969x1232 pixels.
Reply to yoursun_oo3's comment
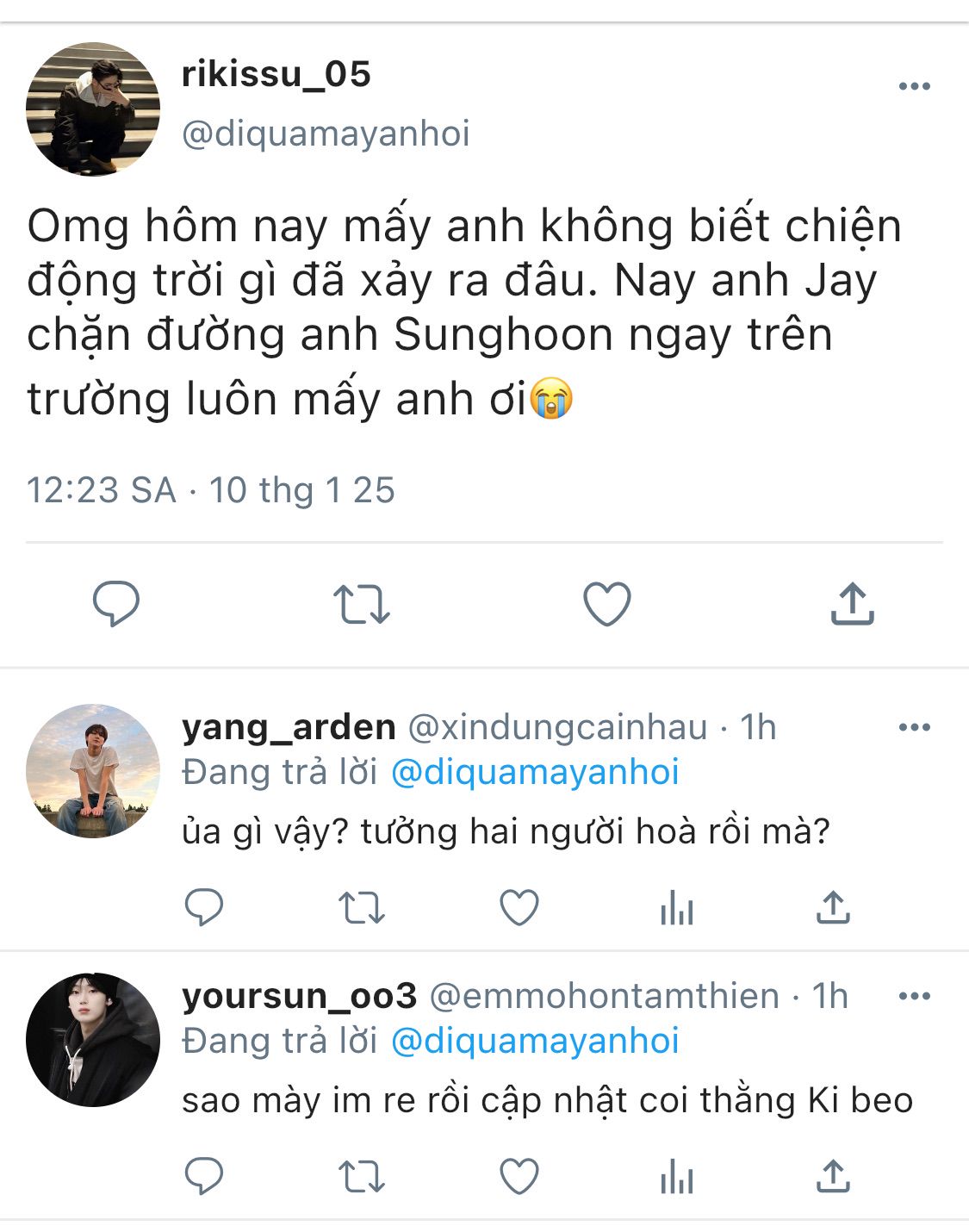point(204,1176)
